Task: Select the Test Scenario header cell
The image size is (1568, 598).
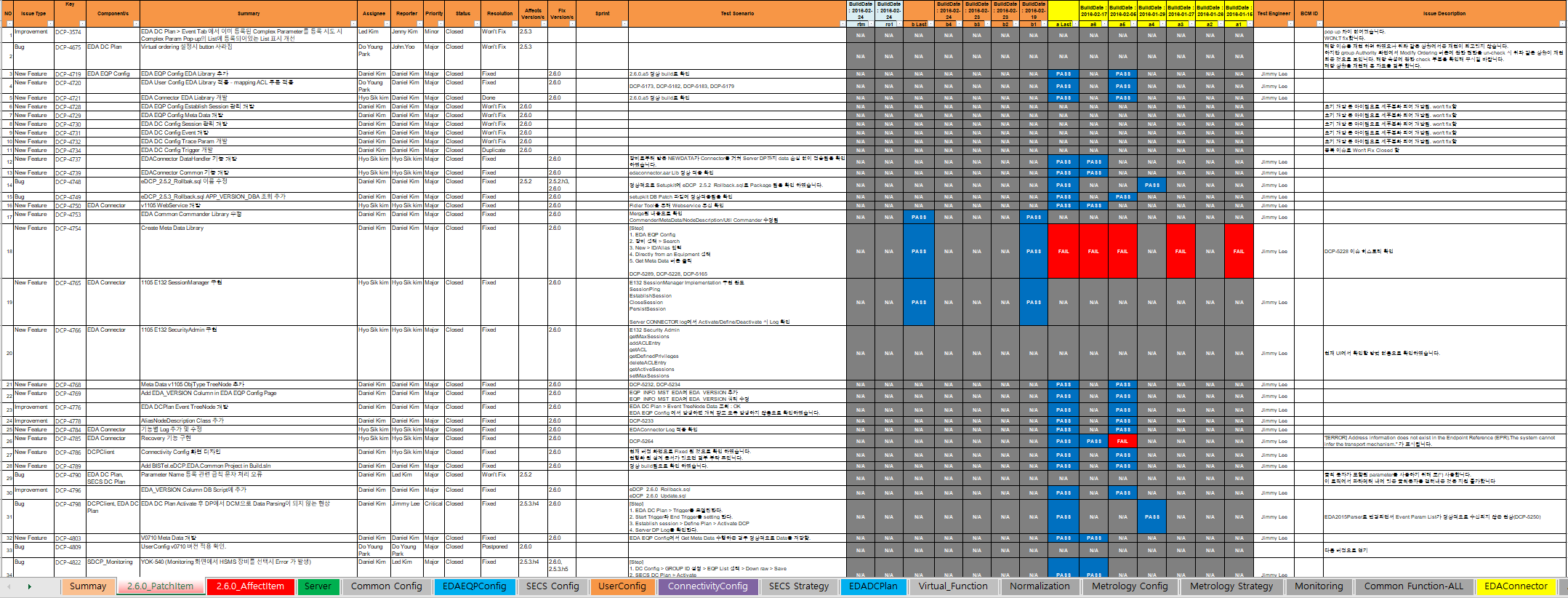Action: 737,13
